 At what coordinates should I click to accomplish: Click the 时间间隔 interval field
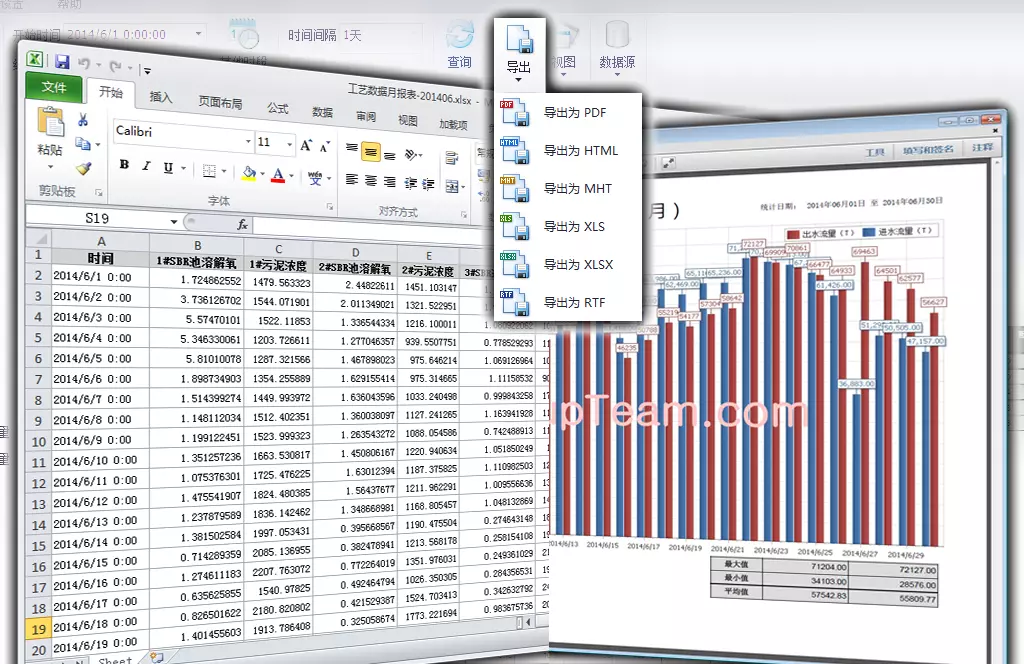pos(382,35)
